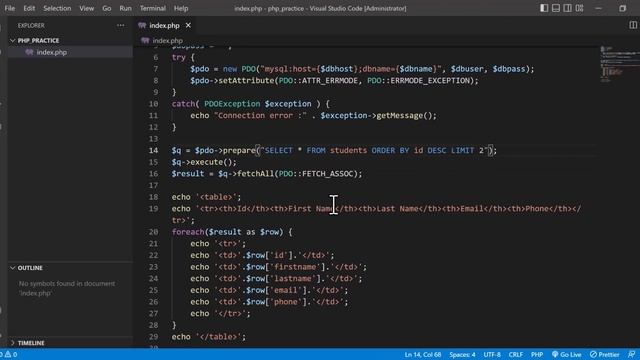Click the setAttribute code line
The height and width of the screenshot is (360, 640).
point(334,80)
